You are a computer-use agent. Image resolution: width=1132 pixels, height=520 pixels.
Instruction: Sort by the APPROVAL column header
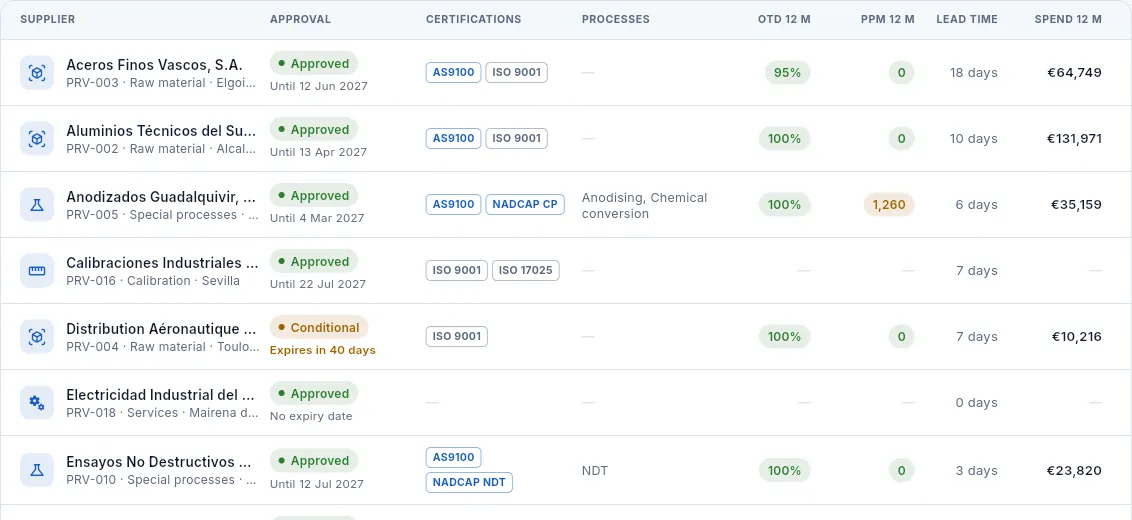[300, 20]
